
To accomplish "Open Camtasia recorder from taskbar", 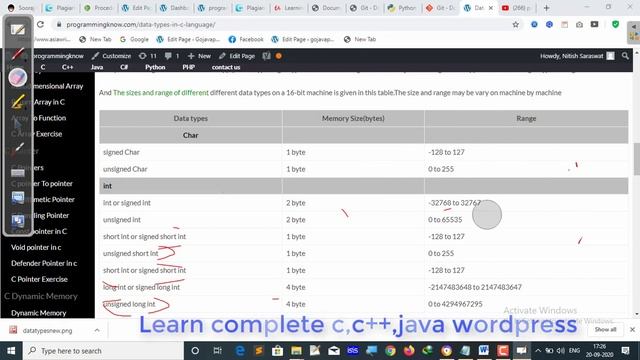I will pos(503,351).
